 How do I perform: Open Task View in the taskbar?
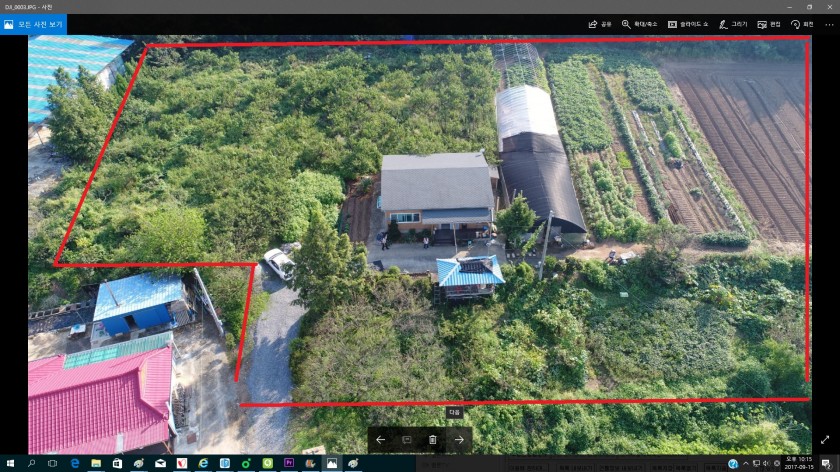click(x=53, y=464)
